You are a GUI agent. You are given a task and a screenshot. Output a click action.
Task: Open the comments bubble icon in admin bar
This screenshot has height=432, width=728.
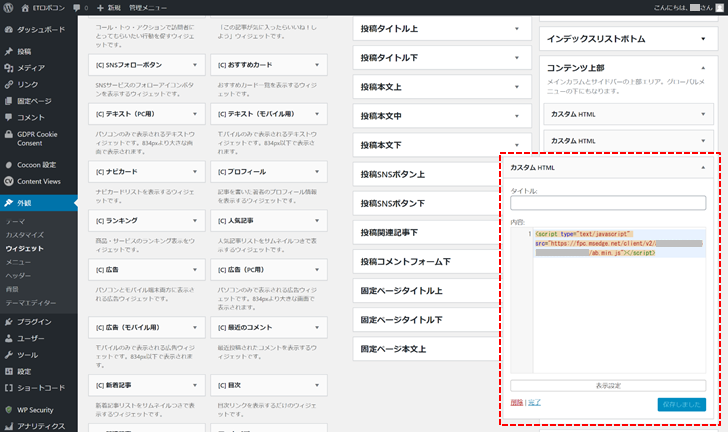click(77, 8)
